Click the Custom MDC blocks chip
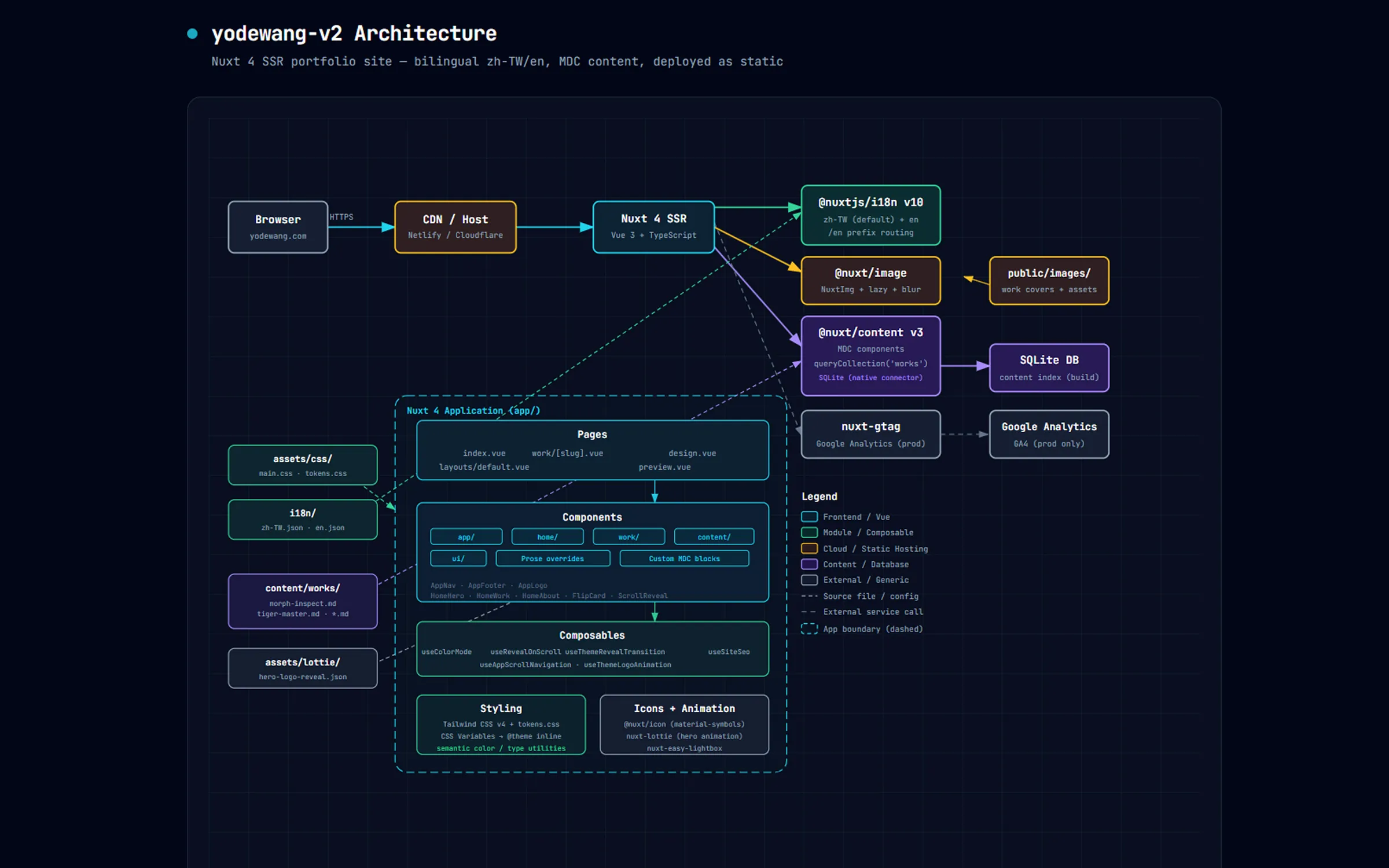This screenshot has height=868, width=1389. [x=684, y=558]
